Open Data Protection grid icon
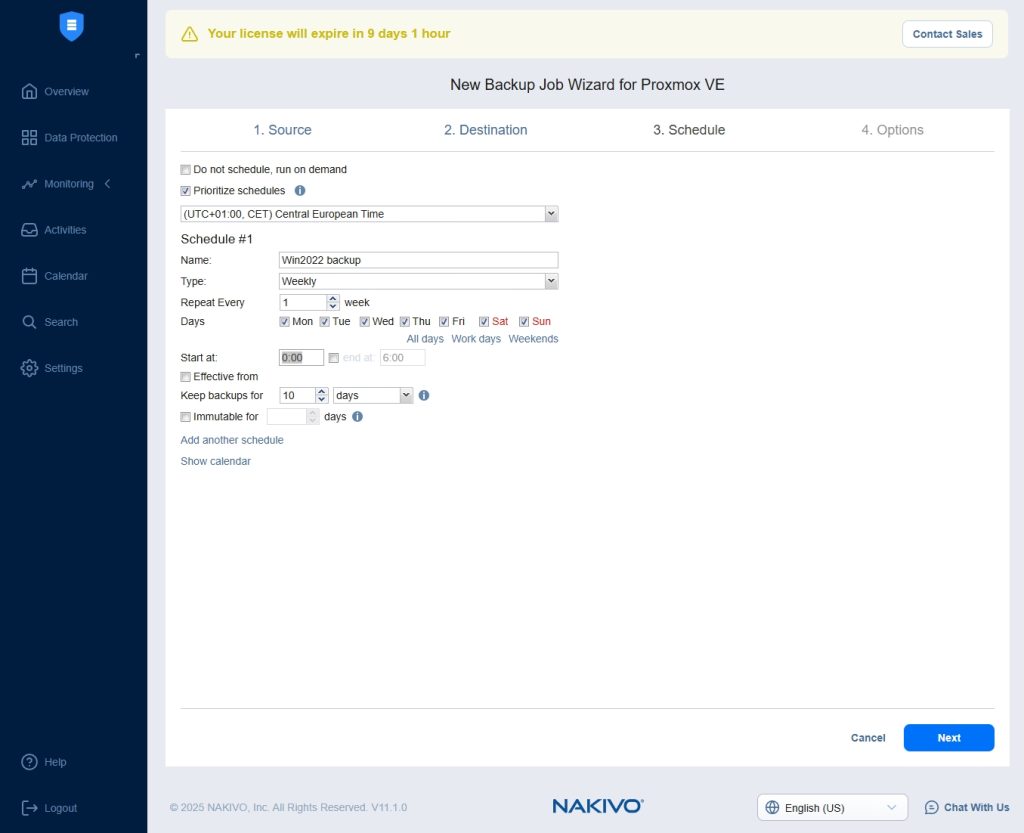Image resolution: width=1024 pixels, height=833 pixels. 30,138
